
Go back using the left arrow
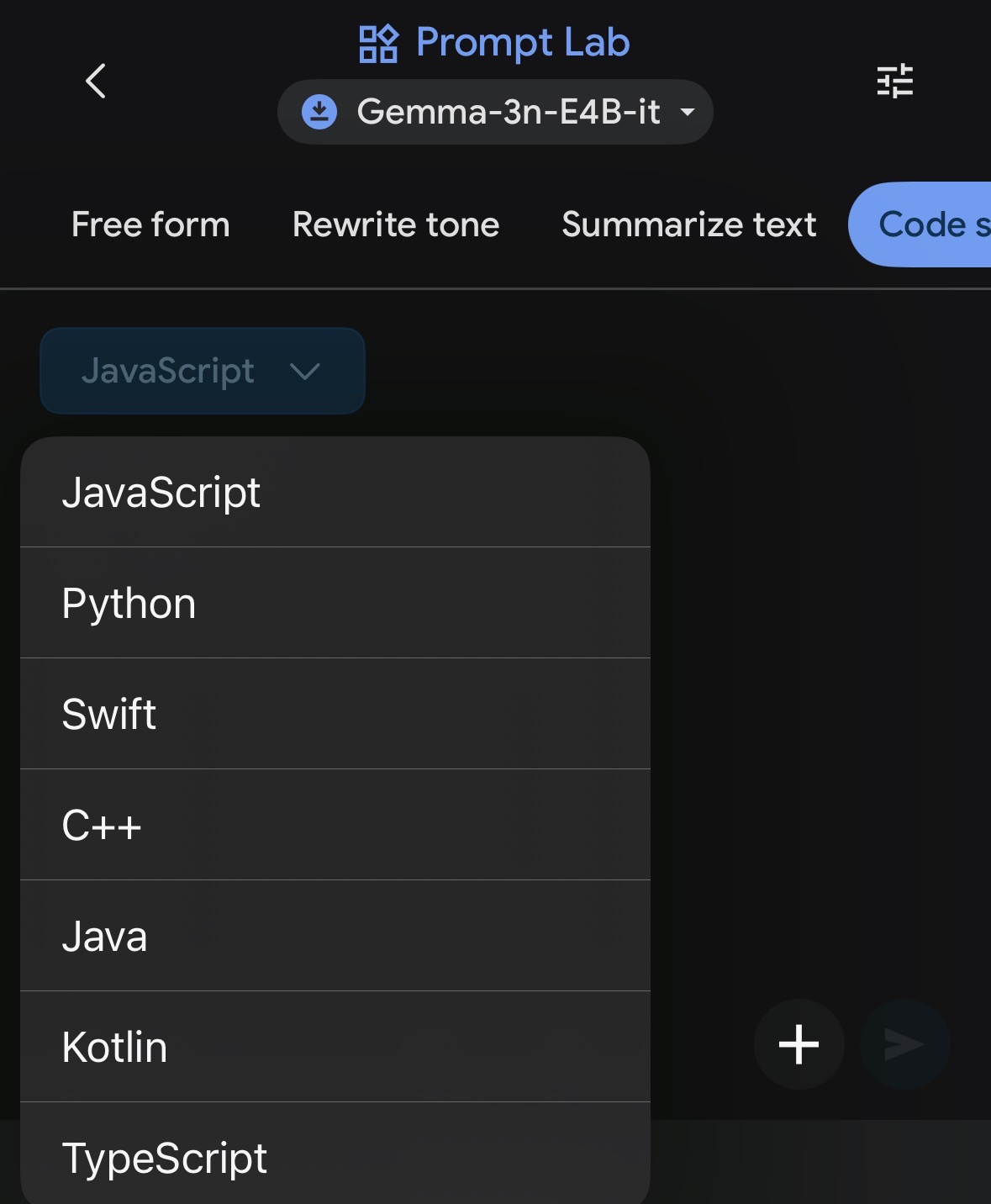pyautogui.click(x=96, y=82)
